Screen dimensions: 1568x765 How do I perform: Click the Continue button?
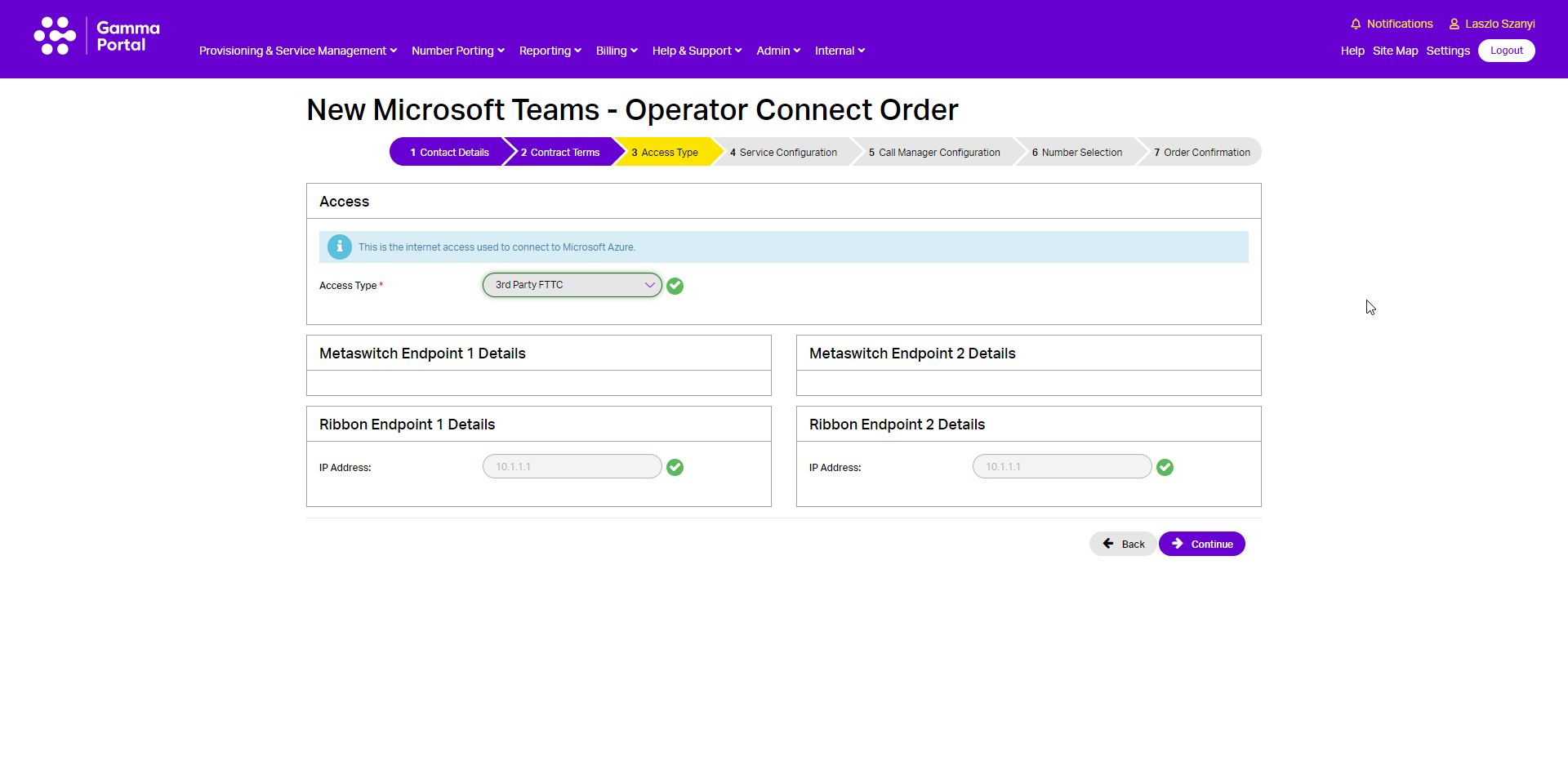[1202, 544]
